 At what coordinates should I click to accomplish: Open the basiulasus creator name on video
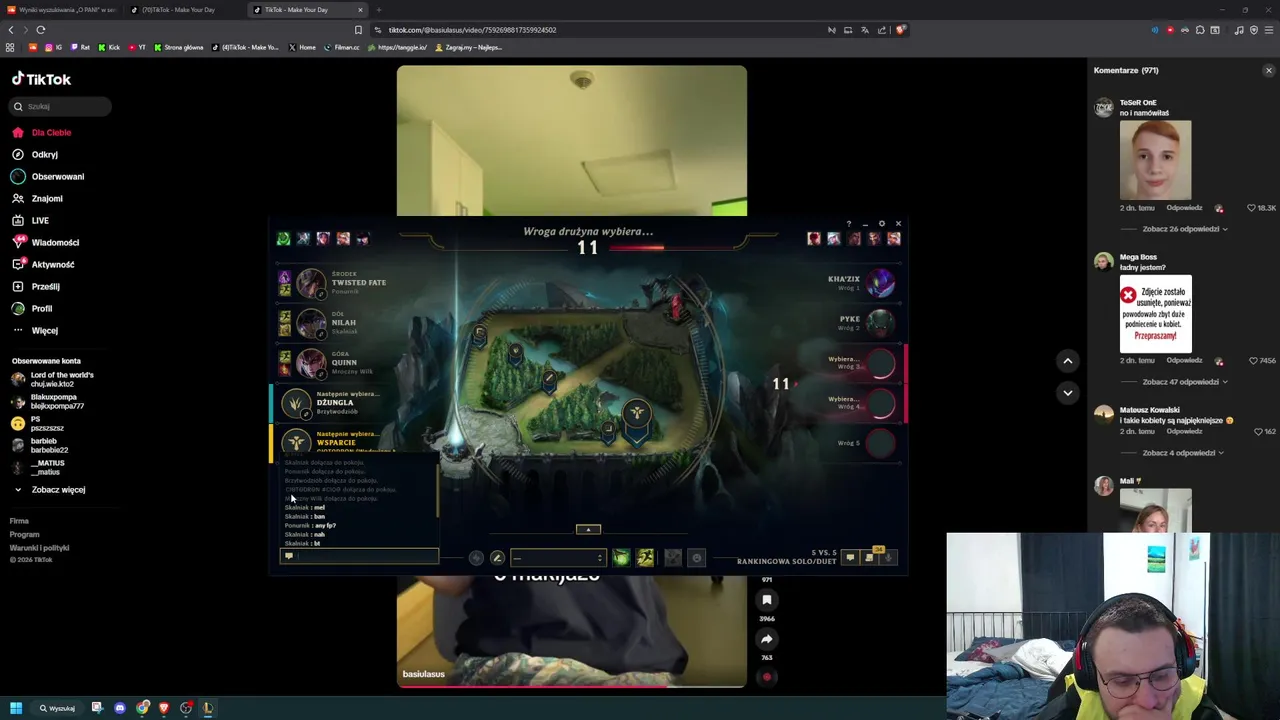[423, 674]
